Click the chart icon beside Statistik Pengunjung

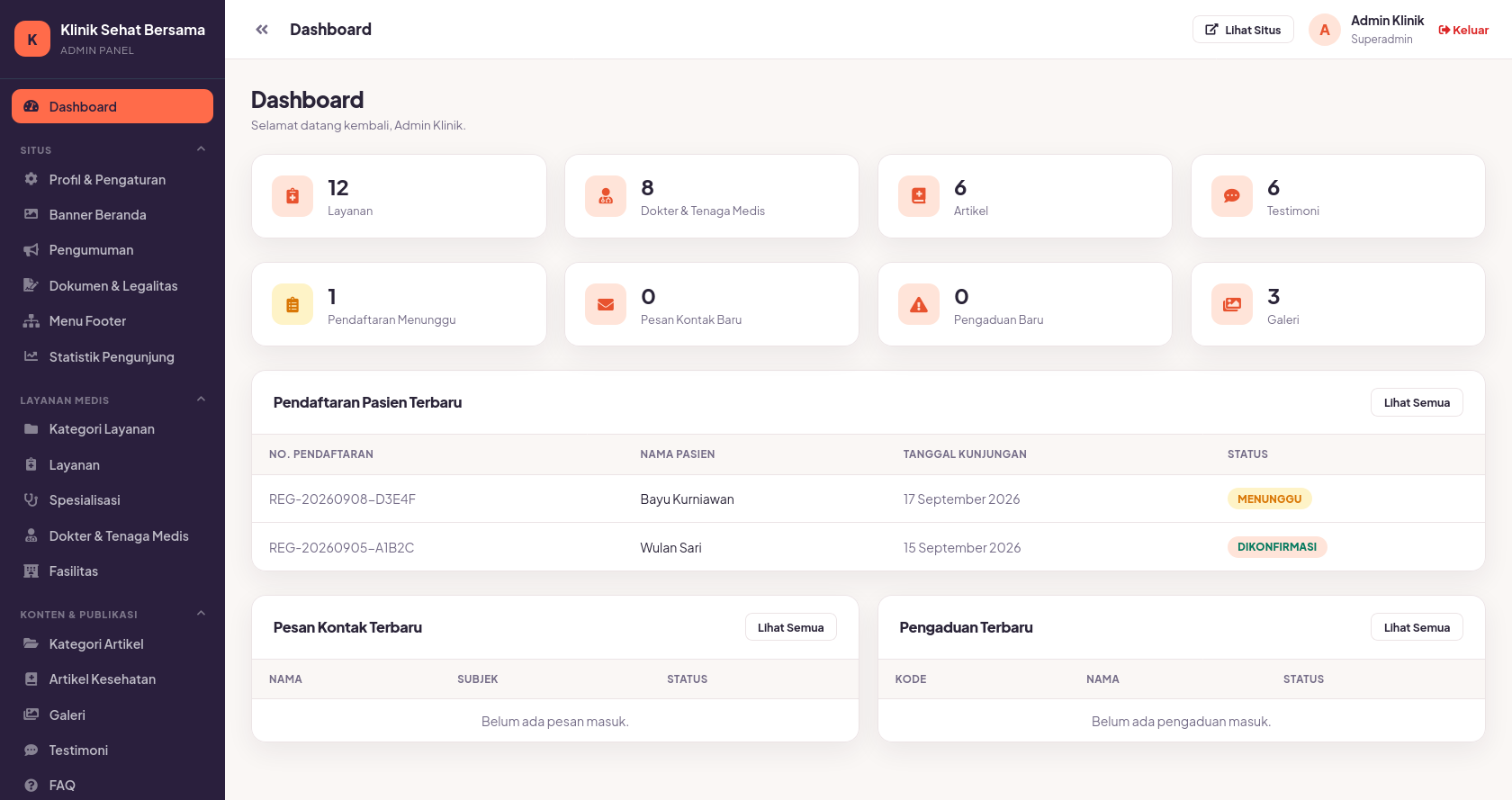(x=31, y=356)
